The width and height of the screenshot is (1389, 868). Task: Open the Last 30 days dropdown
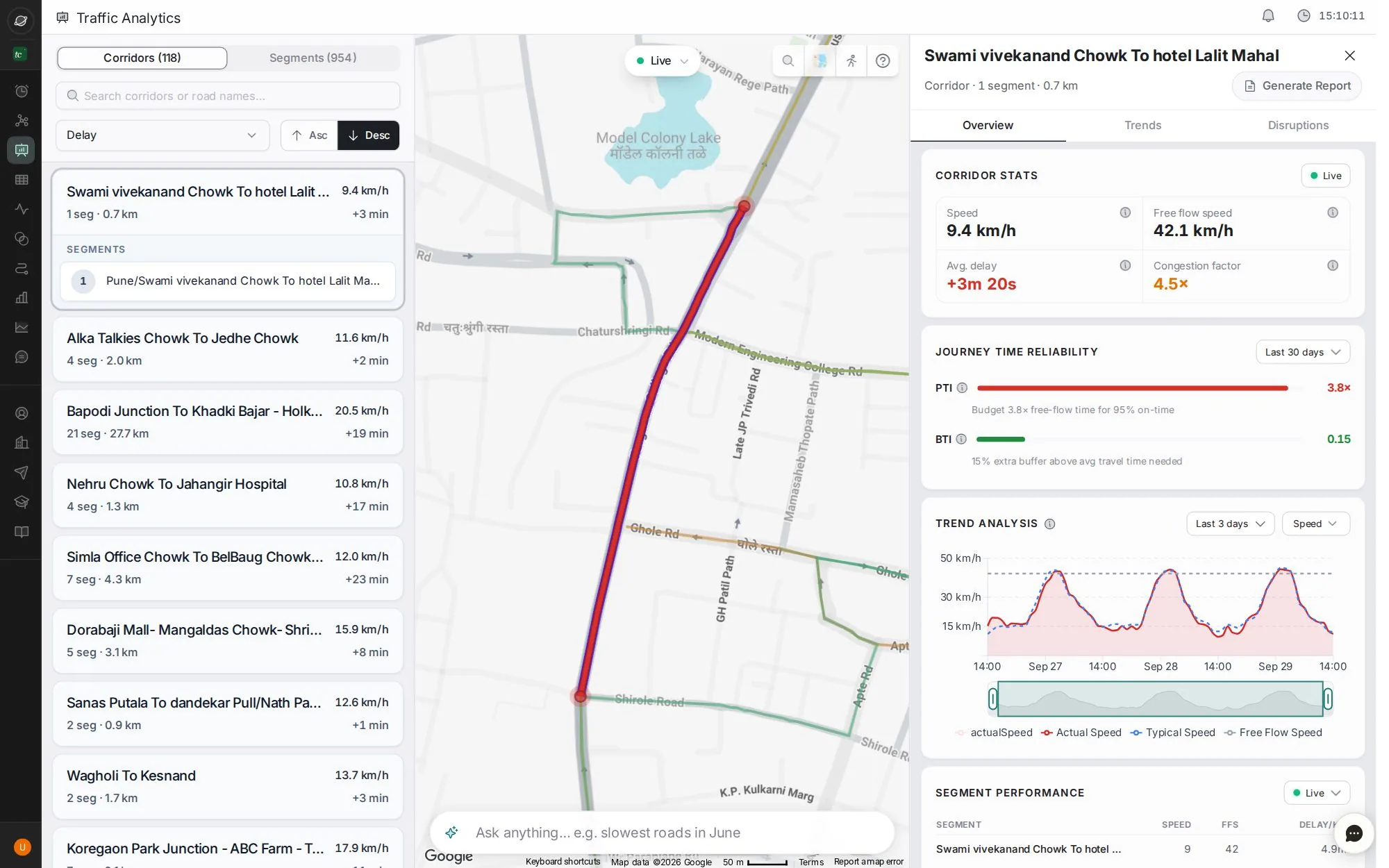1303,352
